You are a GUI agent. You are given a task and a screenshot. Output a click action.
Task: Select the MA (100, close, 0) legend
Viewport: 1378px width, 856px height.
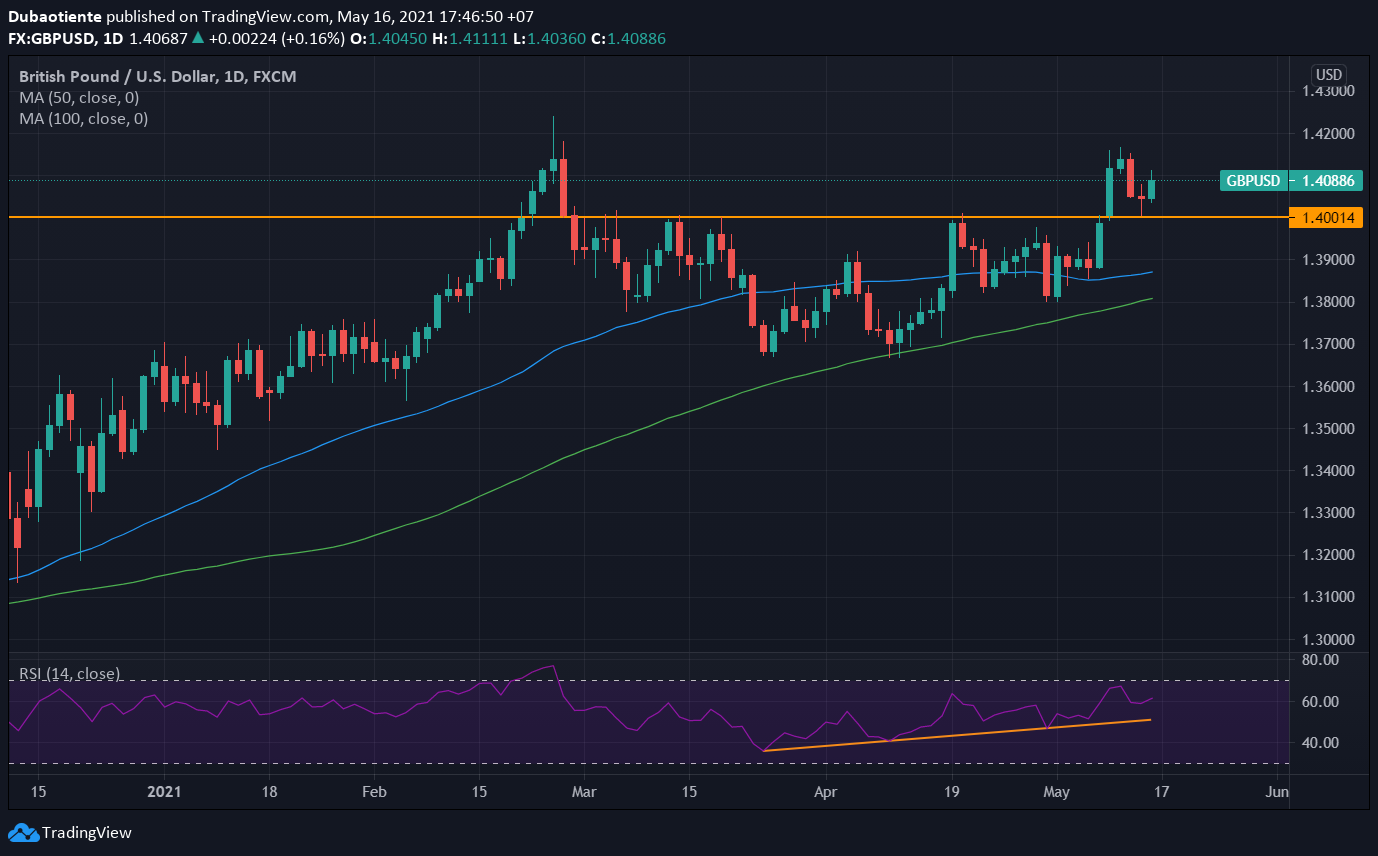[84, 118]
